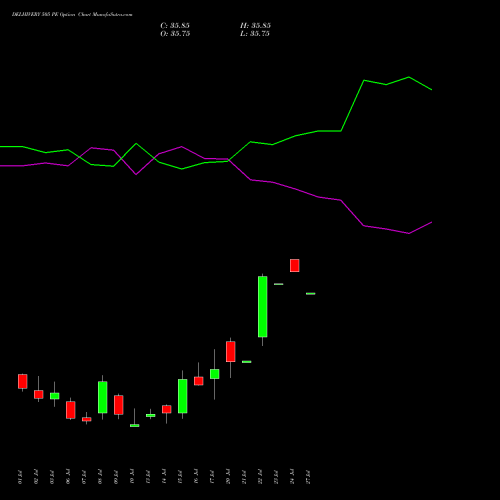Screen dimensions: 500x500
Task: Select the 17 Jul date label
Action: [212, 477]
